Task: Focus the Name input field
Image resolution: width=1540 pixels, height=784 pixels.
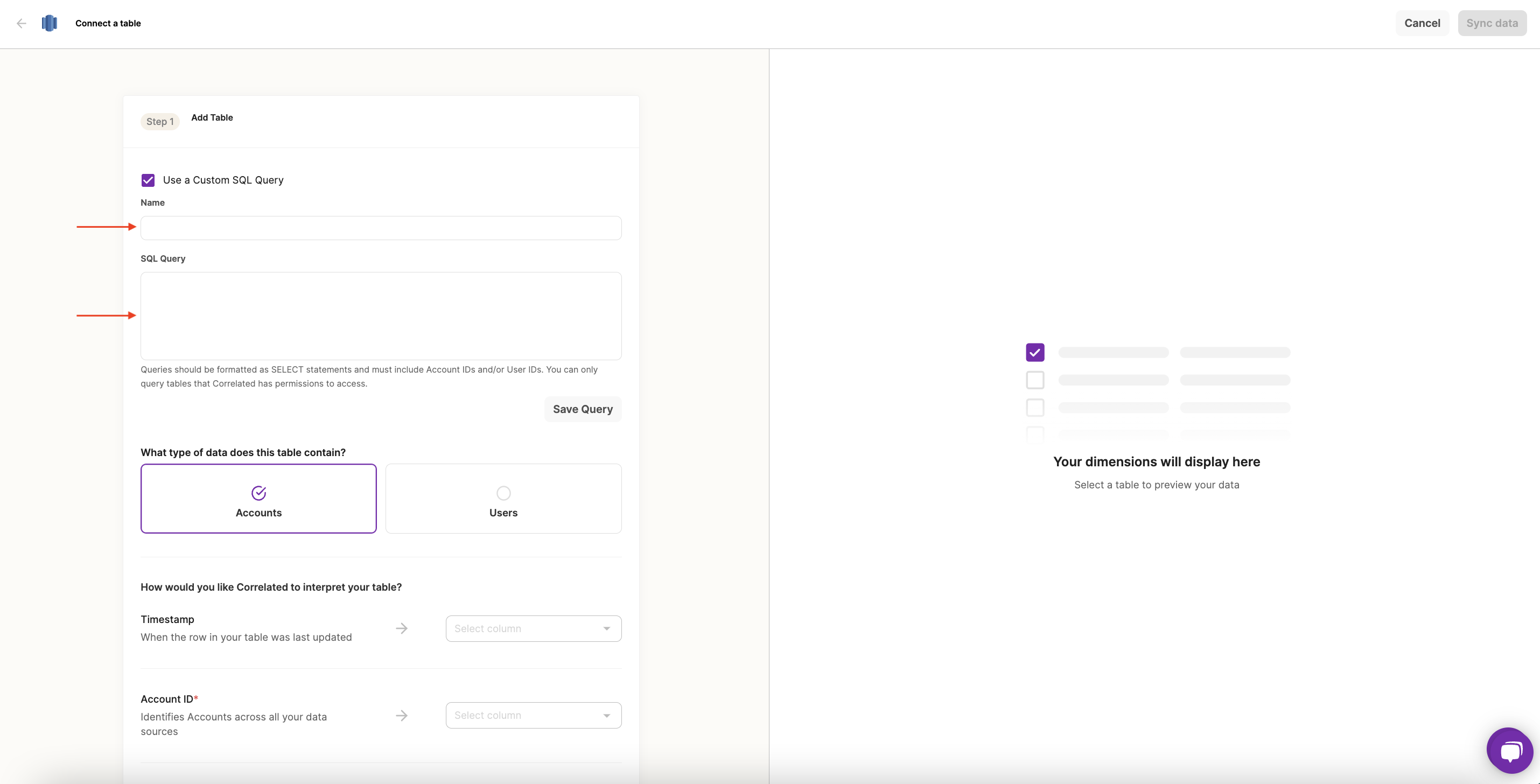Action: 381,228
